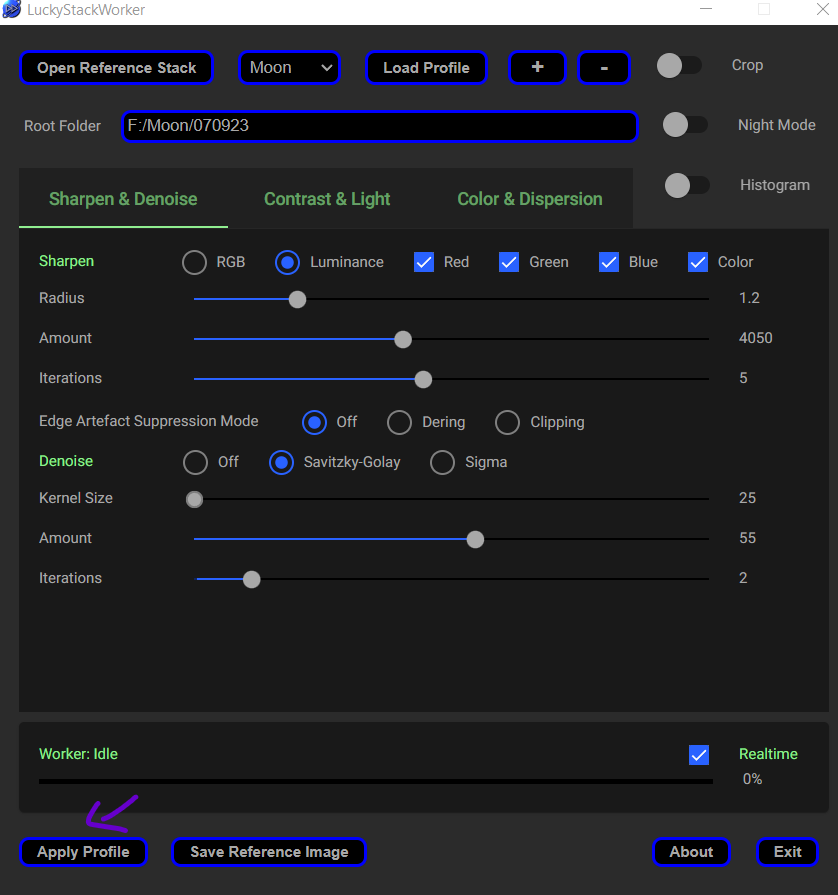Click the plus button to add profile
Screen dimensions: 838x895
coord(537,67)
